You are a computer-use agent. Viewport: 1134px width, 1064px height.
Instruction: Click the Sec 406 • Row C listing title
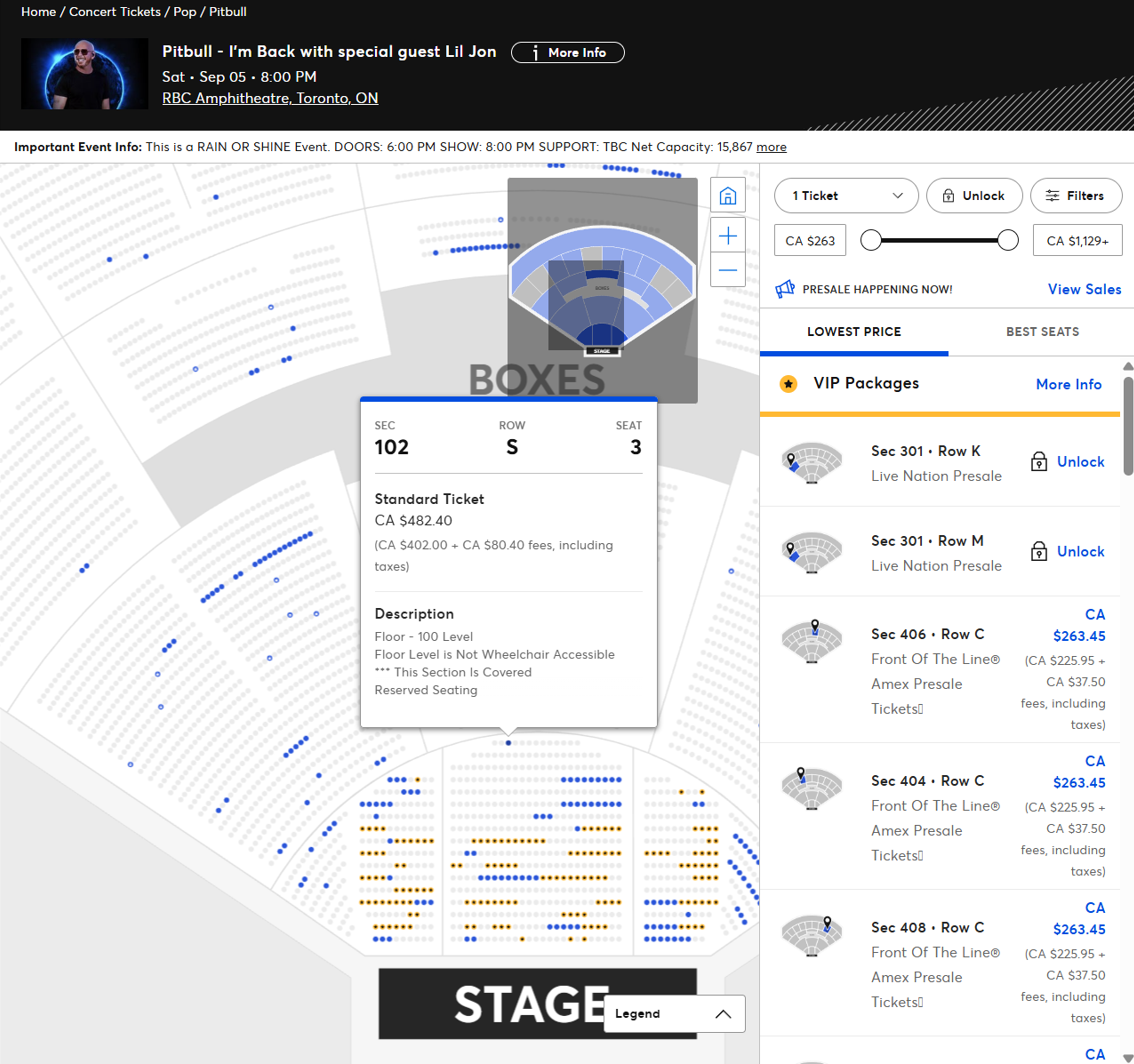tap(927, 634)
